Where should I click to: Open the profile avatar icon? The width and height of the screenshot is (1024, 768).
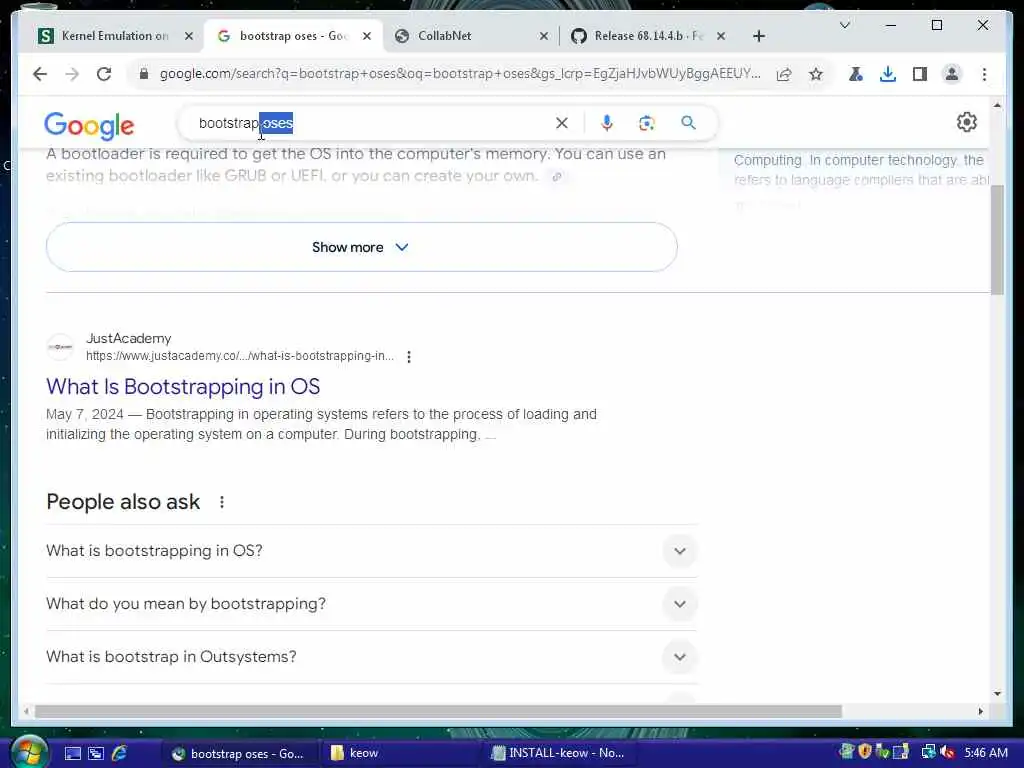tap(952, 74)
